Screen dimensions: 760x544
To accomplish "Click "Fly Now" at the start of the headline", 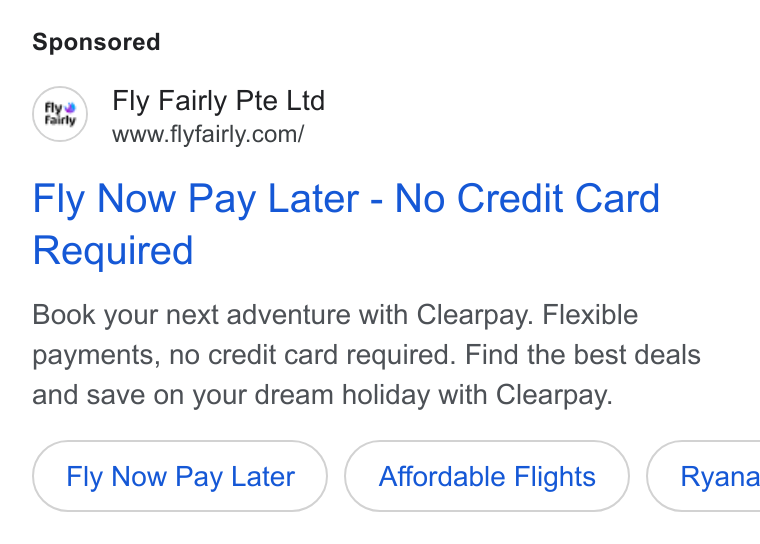I will coord(104,198).
